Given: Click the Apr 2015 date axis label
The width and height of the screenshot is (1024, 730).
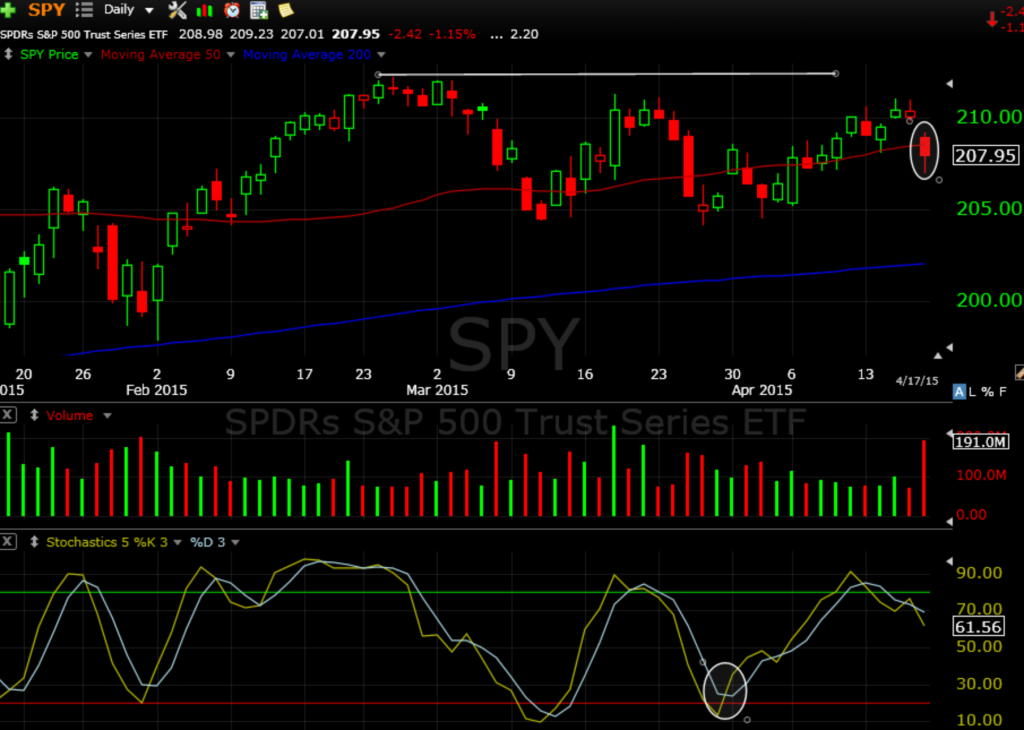Looking at the screenshot, I should pyautogui.click(x=761, y=390).
